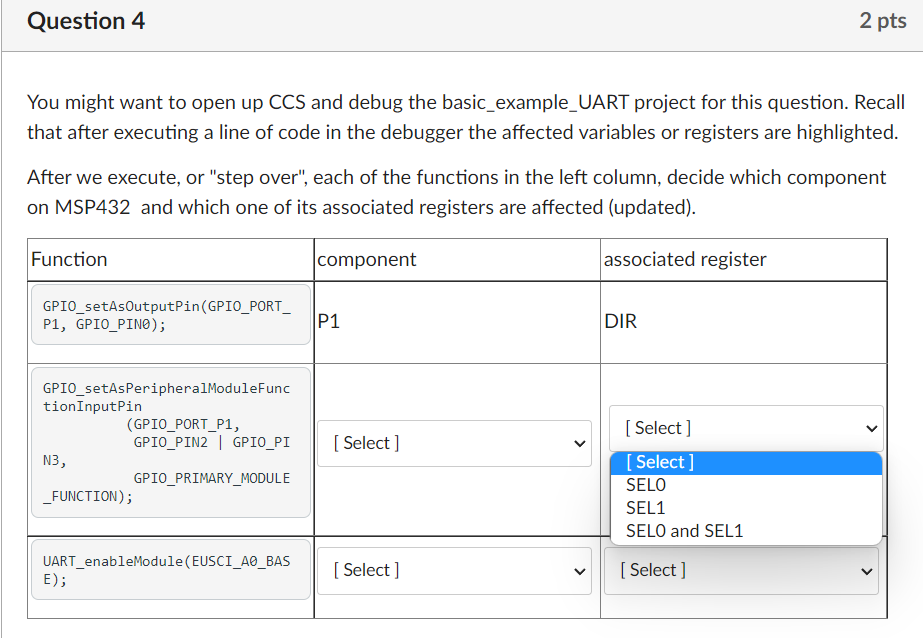Open the component dropdown for GPIO_setAsPeripheralModuleFunctionInputPin
This screenshot has width=923, height=638.
(455, 443)
